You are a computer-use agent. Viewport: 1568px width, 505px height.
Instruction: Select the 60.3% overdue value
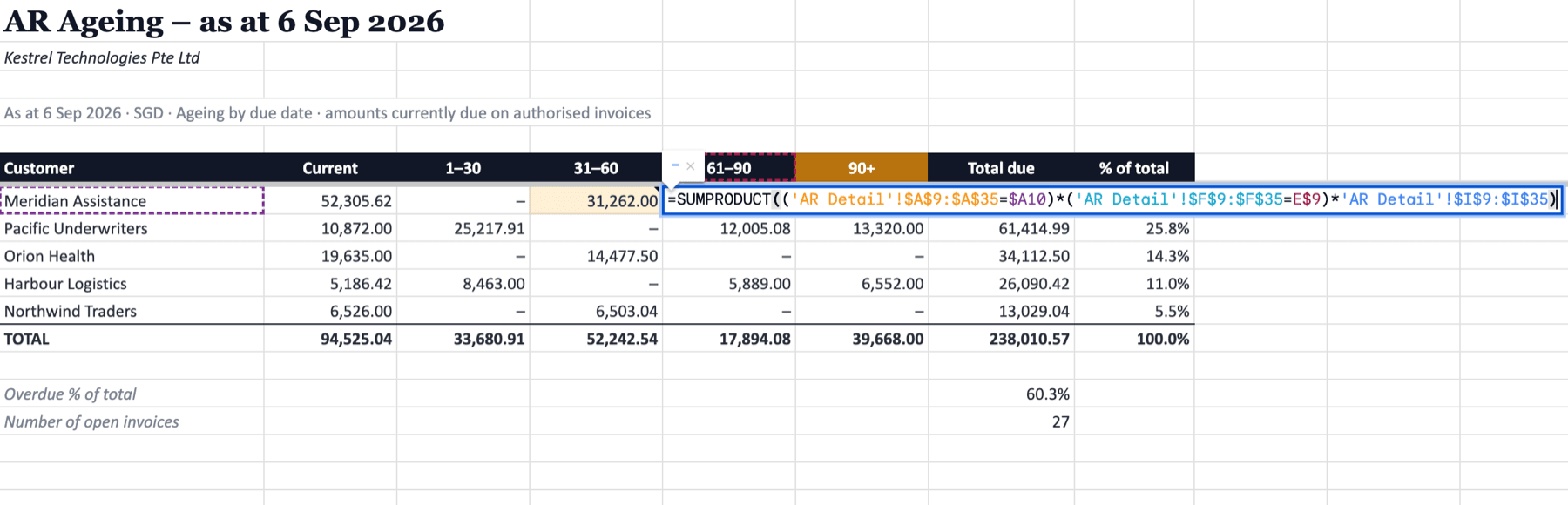coord(1001,394)
